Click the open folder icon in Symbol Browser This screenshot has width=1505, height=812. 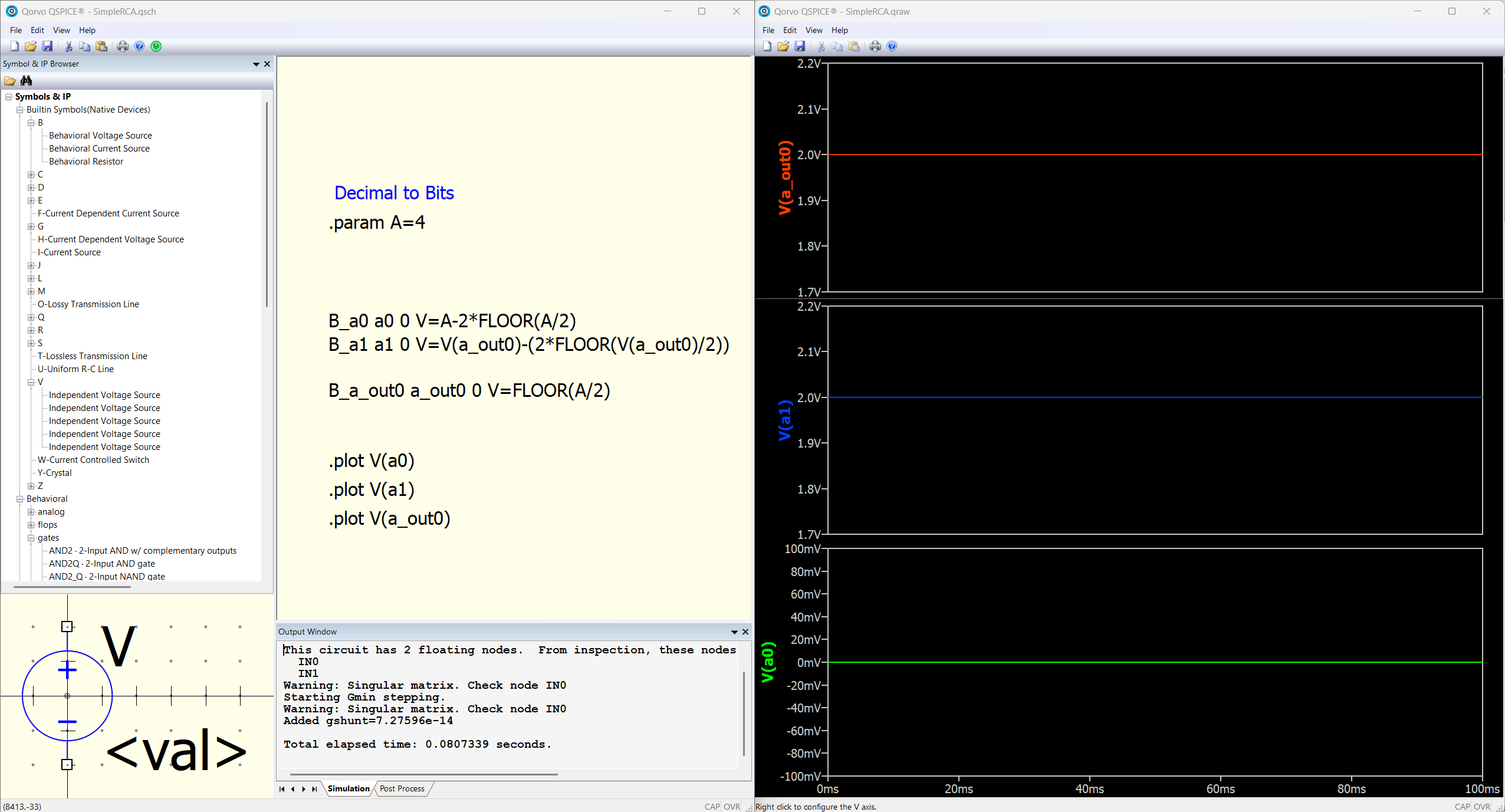tap(10, 81)
